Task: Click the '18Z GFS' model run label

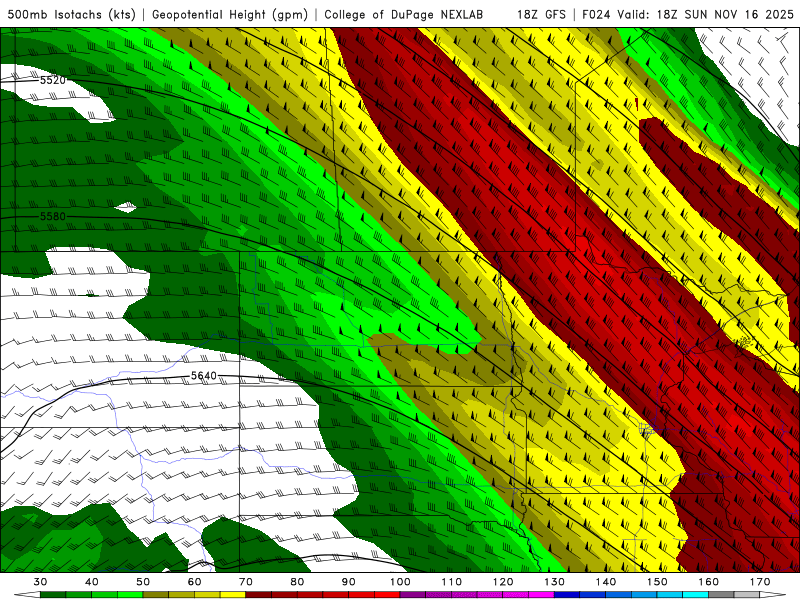Action: (541, 15)
